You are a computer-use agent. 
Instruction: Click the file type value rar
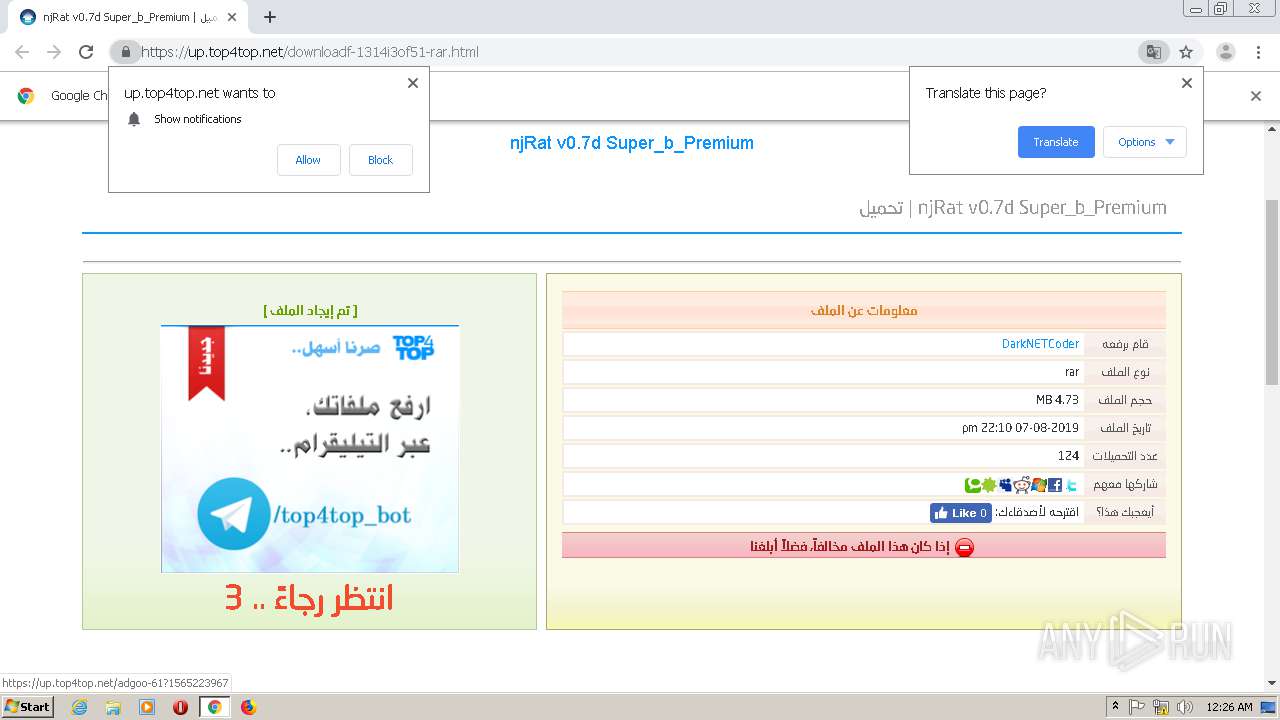click(x=1072, y=372)
